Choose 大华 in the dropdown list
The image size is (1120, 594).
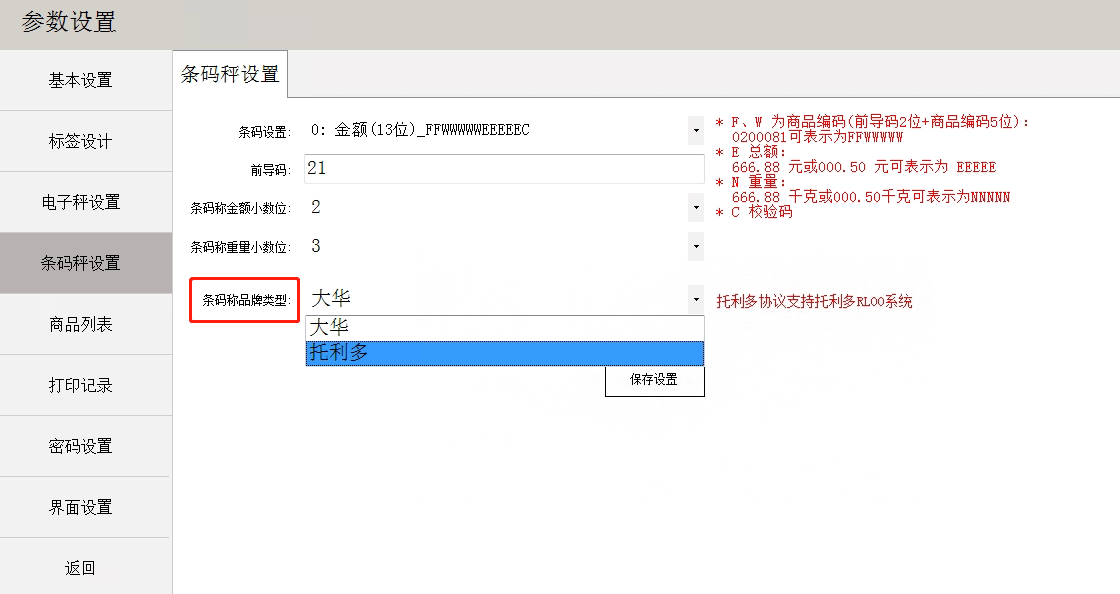pyautogui.click(x=504, y=328)
